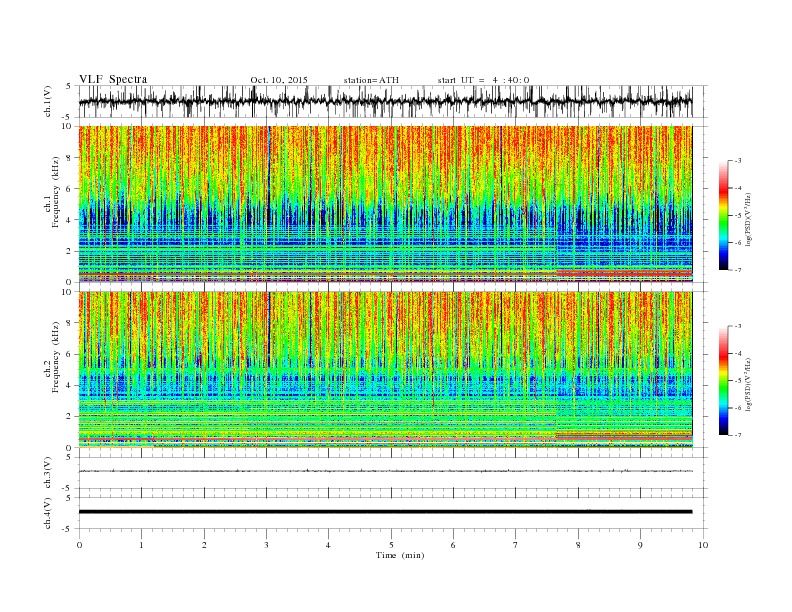Select the "start UT = 4 :40: 0" text
Screen dimensions: 792x612
coord(483,80)
